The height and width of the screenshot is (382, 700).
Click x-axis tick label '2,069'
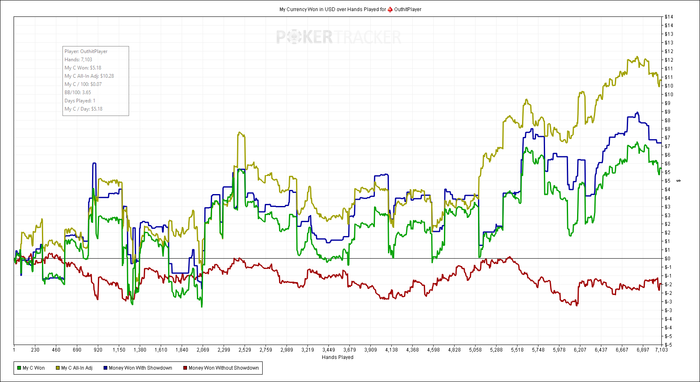[x=202, y=351]
